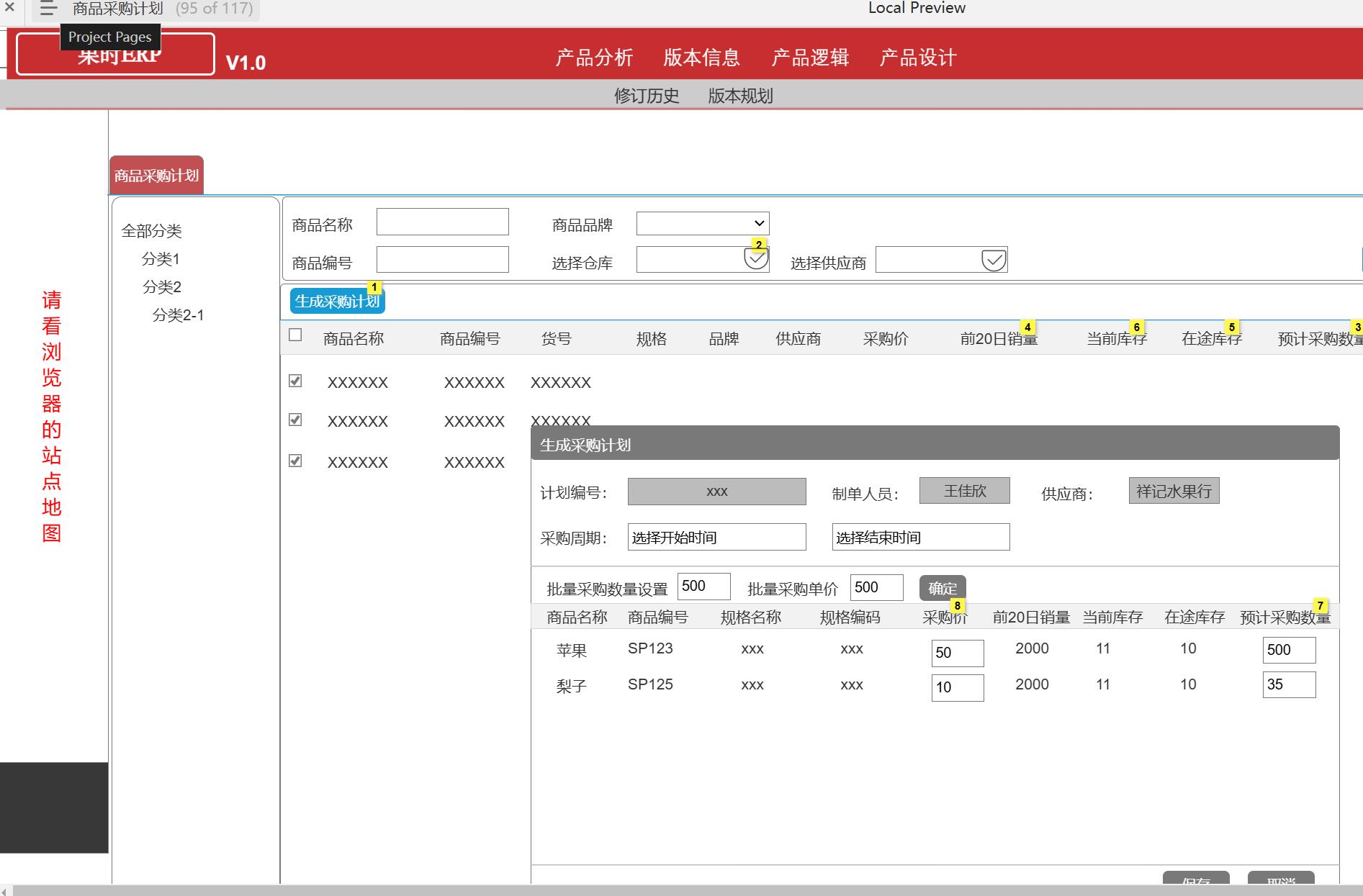Image resolution: width=1363 pixels, height=896 pixels.
Task: Select 全部分类 in category tree
Action: coord(152,231)
